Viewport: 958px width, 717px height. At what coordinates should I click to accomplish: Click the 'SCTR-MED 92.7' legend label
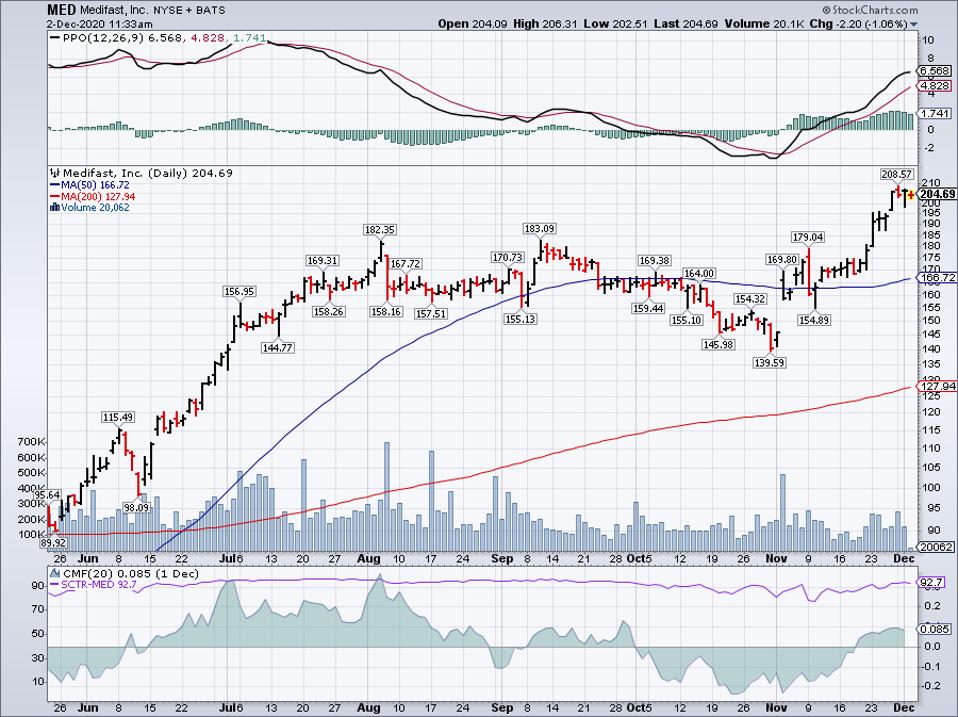[x=100, y=584]
